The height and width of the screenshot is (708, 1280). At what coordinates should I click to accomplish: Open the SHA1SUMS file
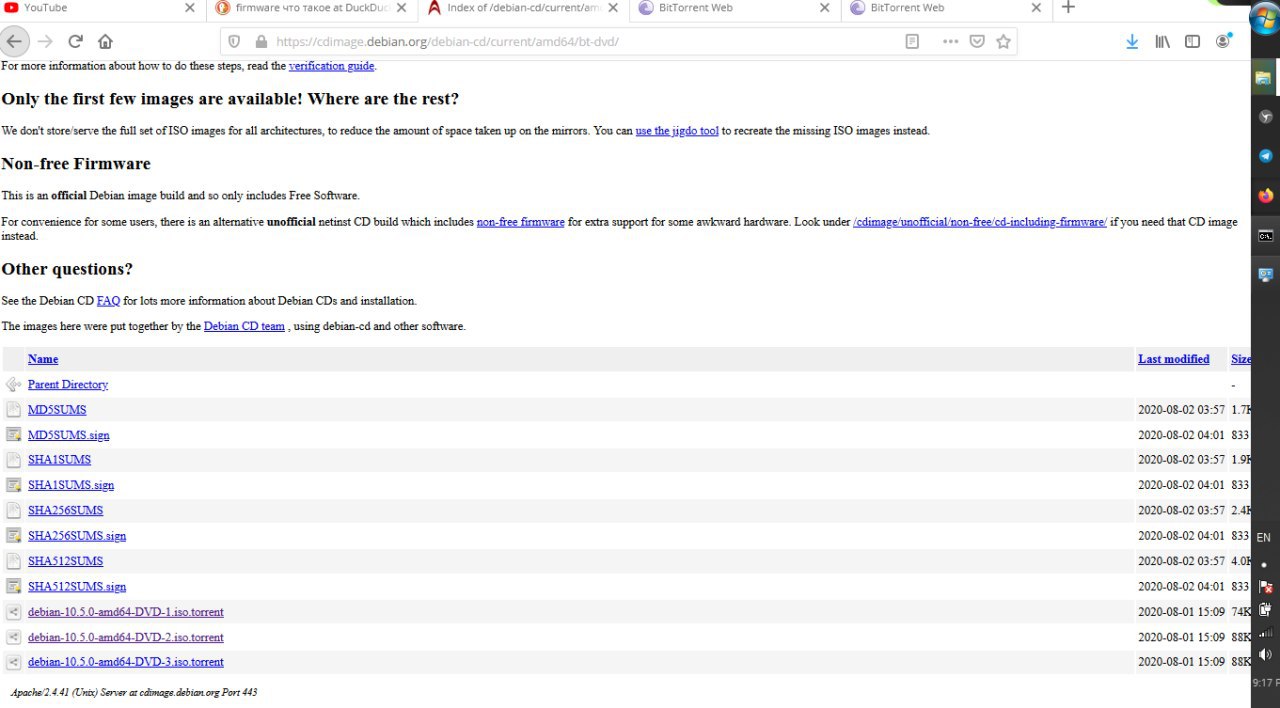pyautogui.click(x=59, y=460)
